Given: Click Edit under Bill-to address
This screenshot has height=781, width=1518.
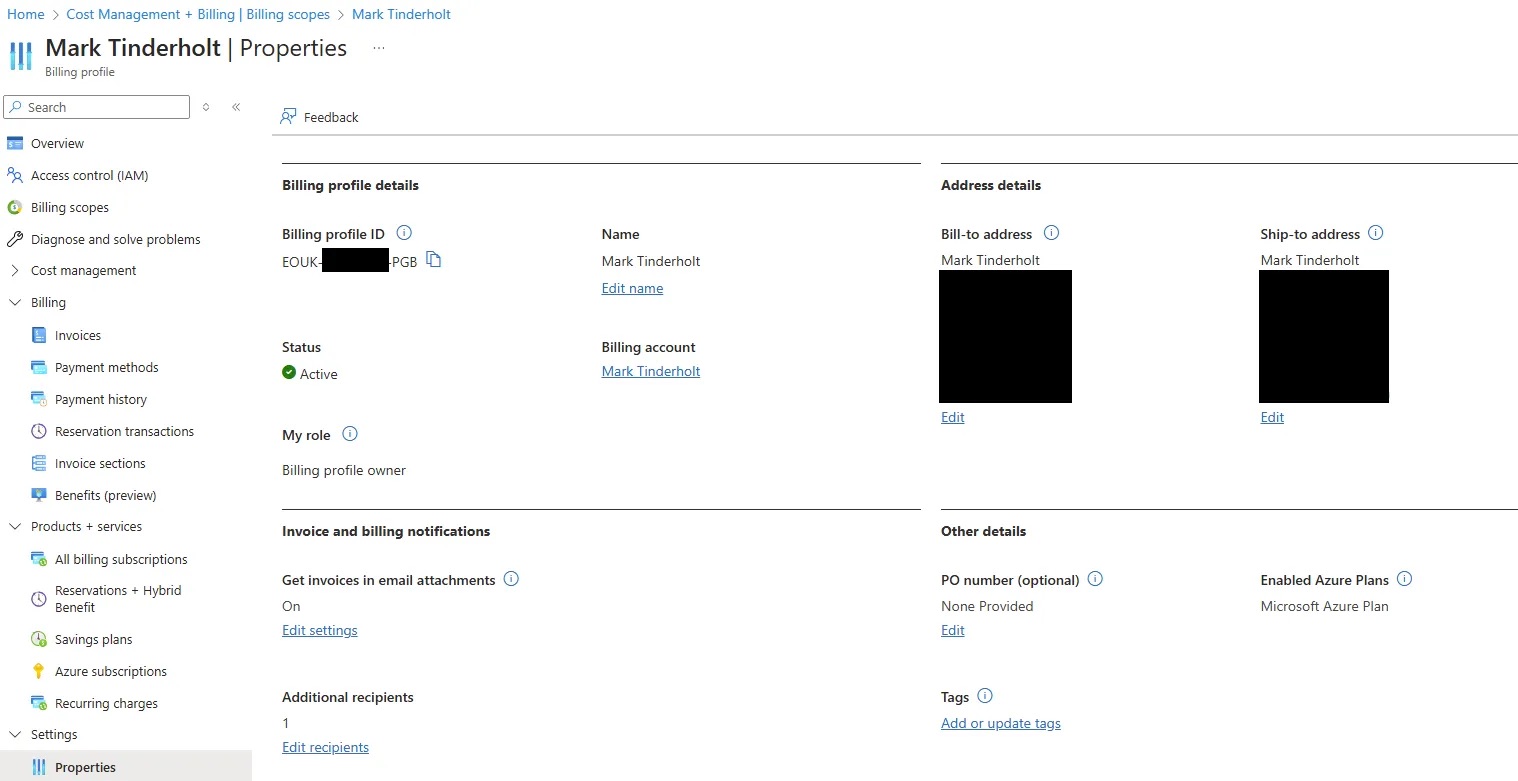Looking at the screenshot, I should pyautogui.click(x=952, y=417).
